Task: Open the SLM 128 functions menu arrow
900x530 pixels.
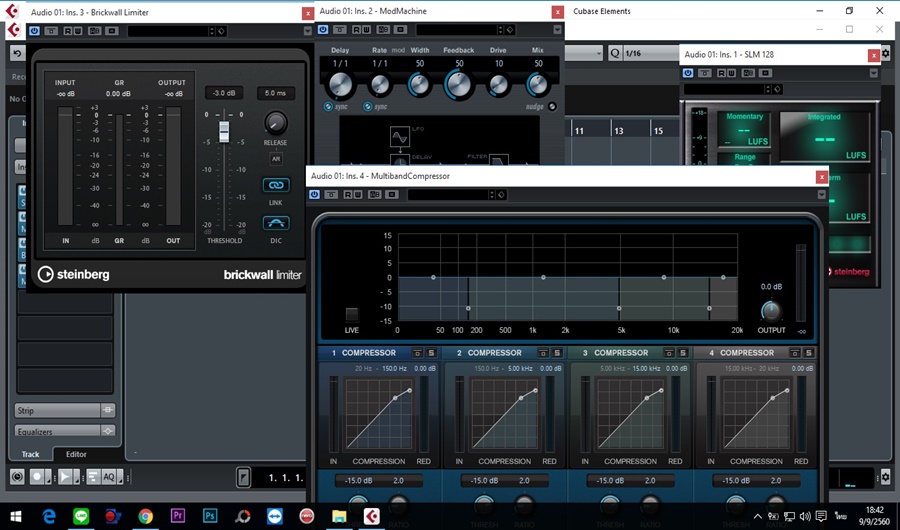Action: click(874, 73)
